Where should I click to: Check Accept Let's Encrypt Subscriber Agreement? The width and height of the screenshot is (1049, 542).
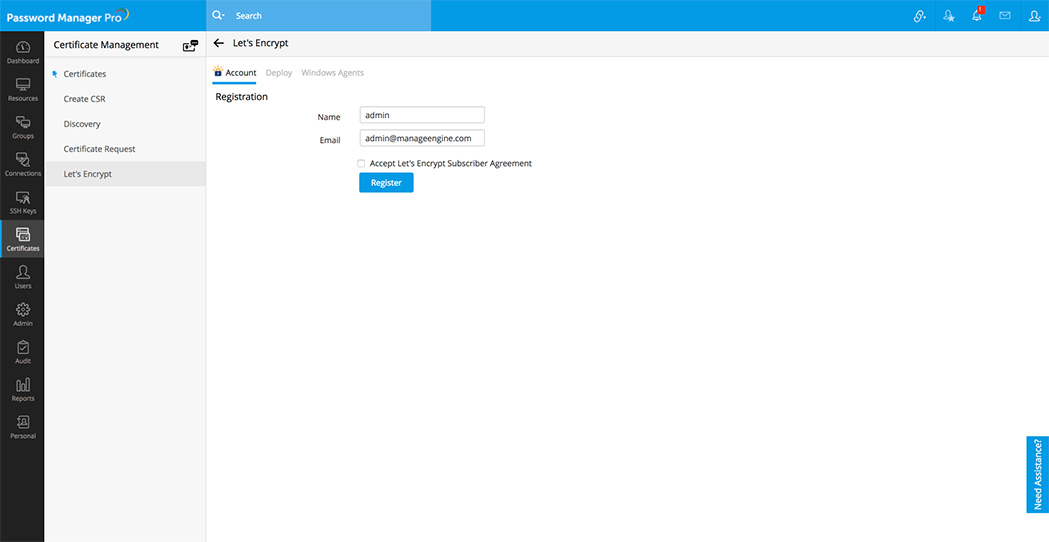point(361,163)
